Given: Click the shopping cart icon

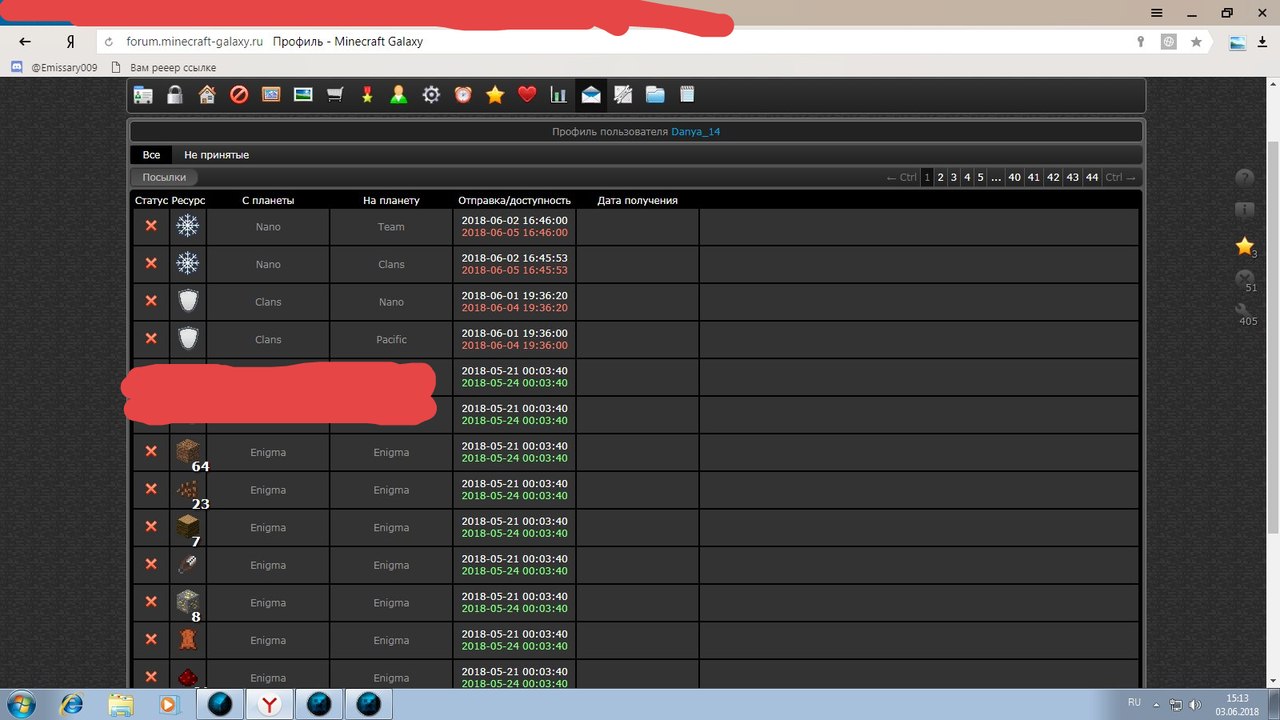Looking at the screenshot, I should point(335,95).
